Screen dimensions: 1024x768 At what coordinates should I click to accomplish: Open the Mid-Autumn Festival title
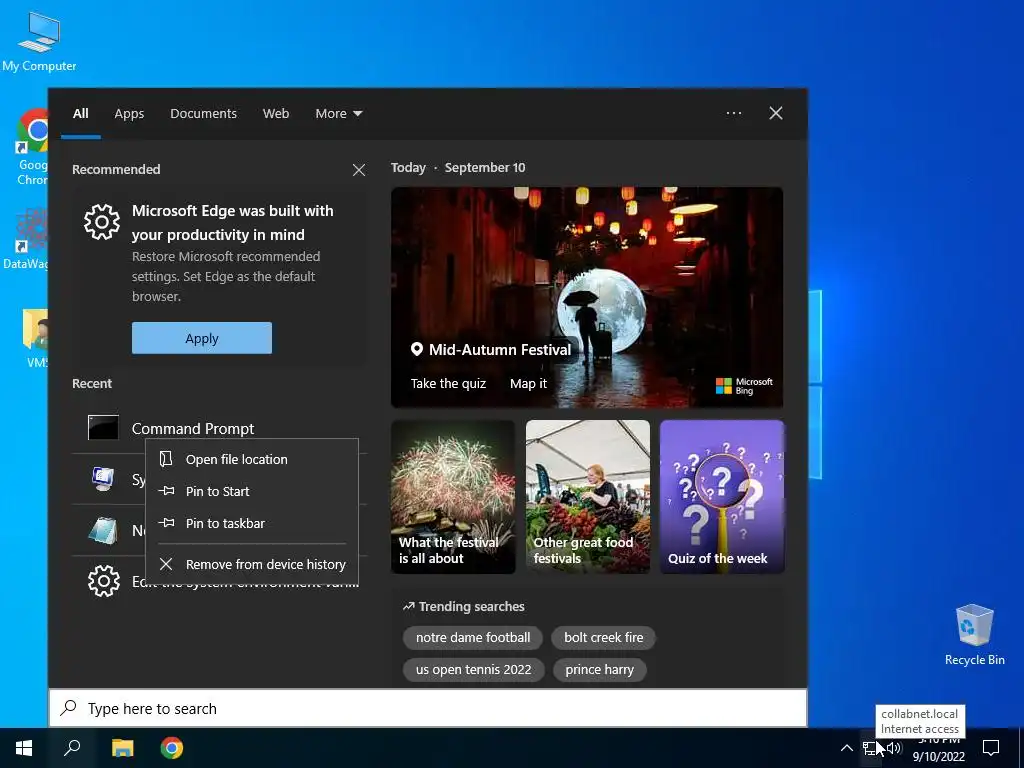tap(500, 349)
